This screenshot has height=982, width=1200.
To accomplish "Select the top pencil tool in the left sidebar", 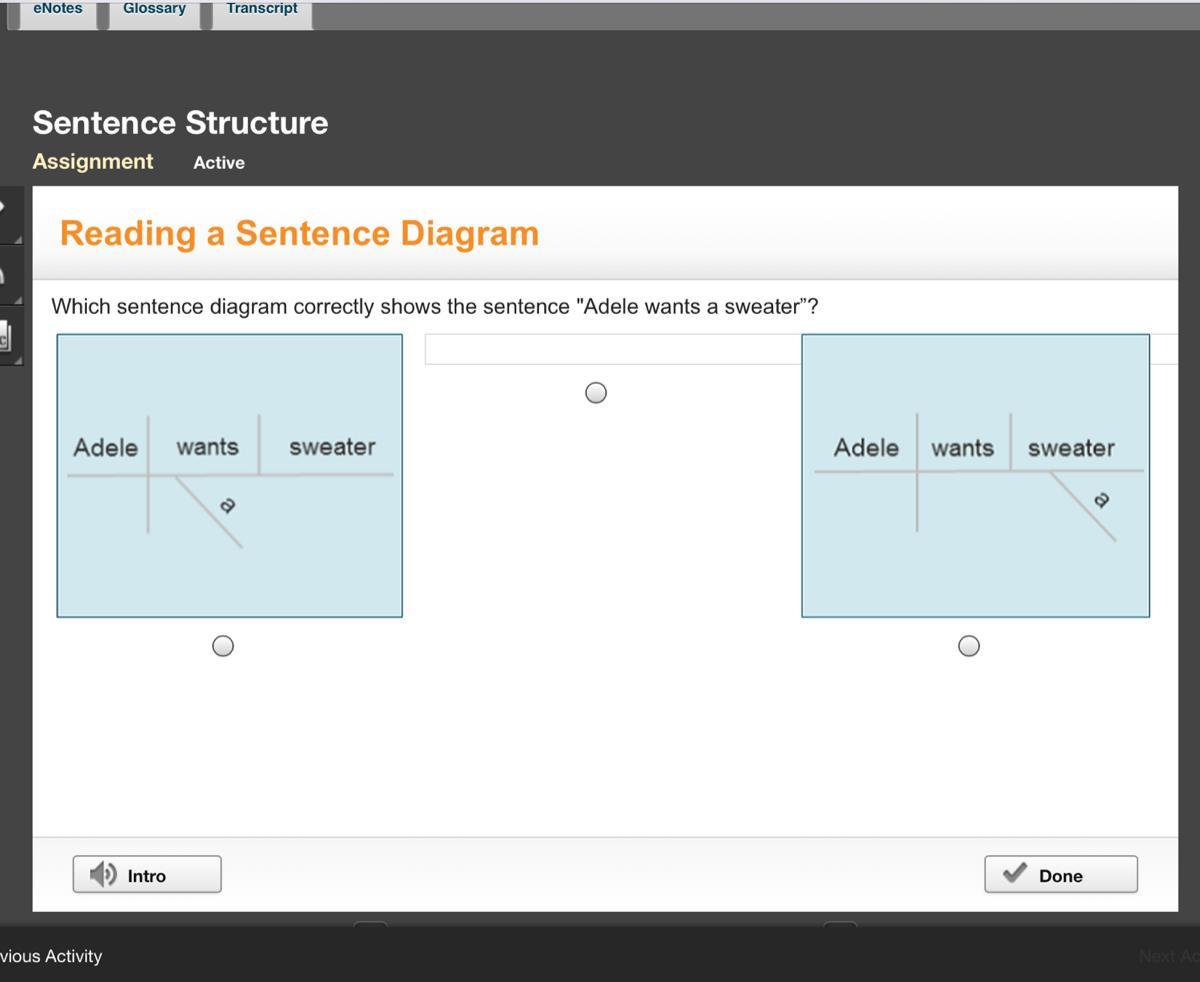I will click(x=4, y=208).
